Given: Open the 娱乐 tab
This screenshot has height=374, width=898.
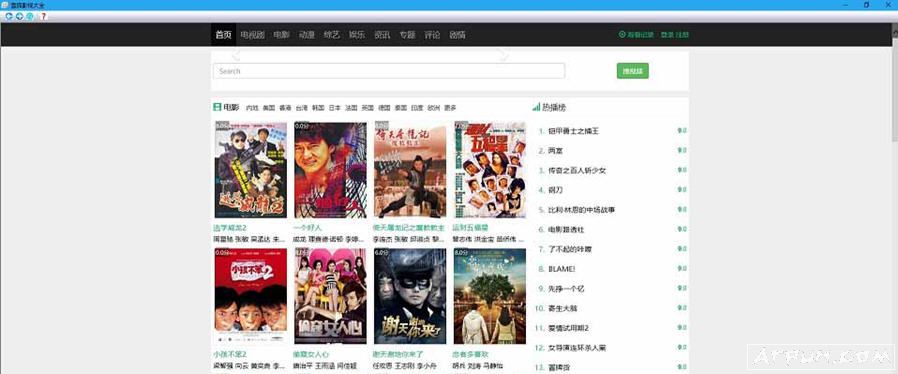Looking at the screenshot, I should [x=357, y=35].
